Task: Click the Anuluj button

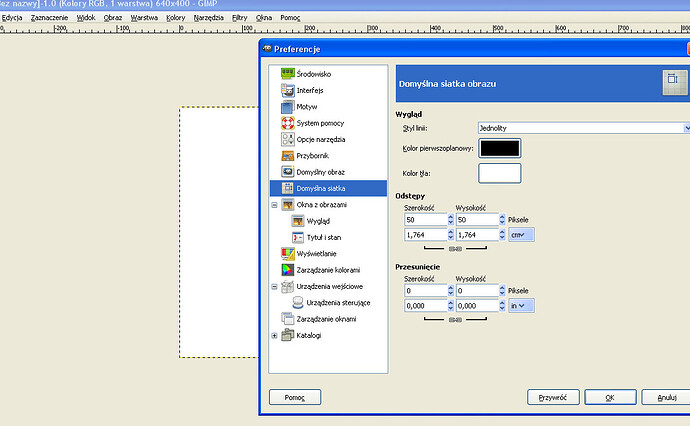Action: point(666,397)
